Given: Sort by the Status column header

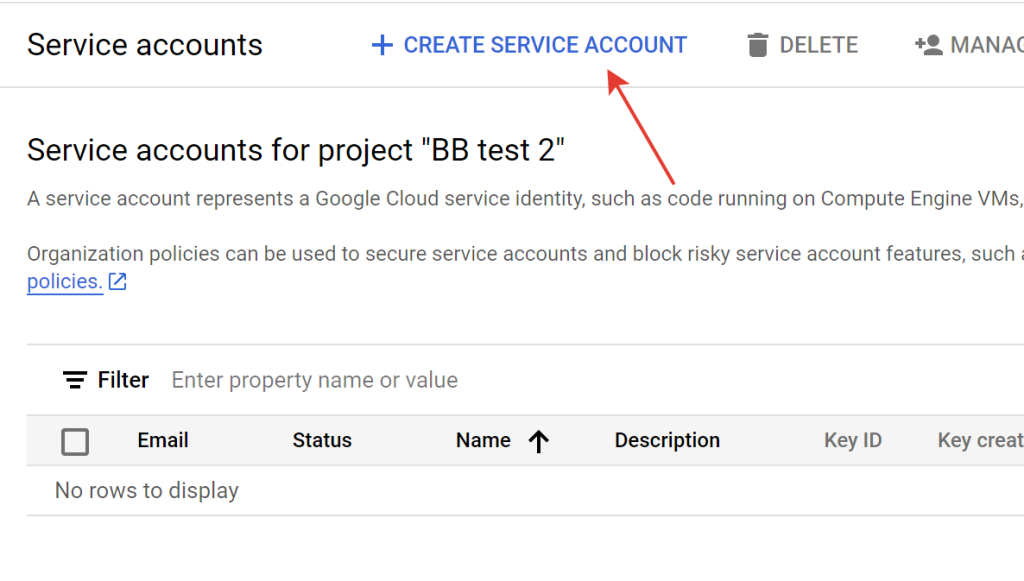Looking at the screenshot, I should 322,441.
